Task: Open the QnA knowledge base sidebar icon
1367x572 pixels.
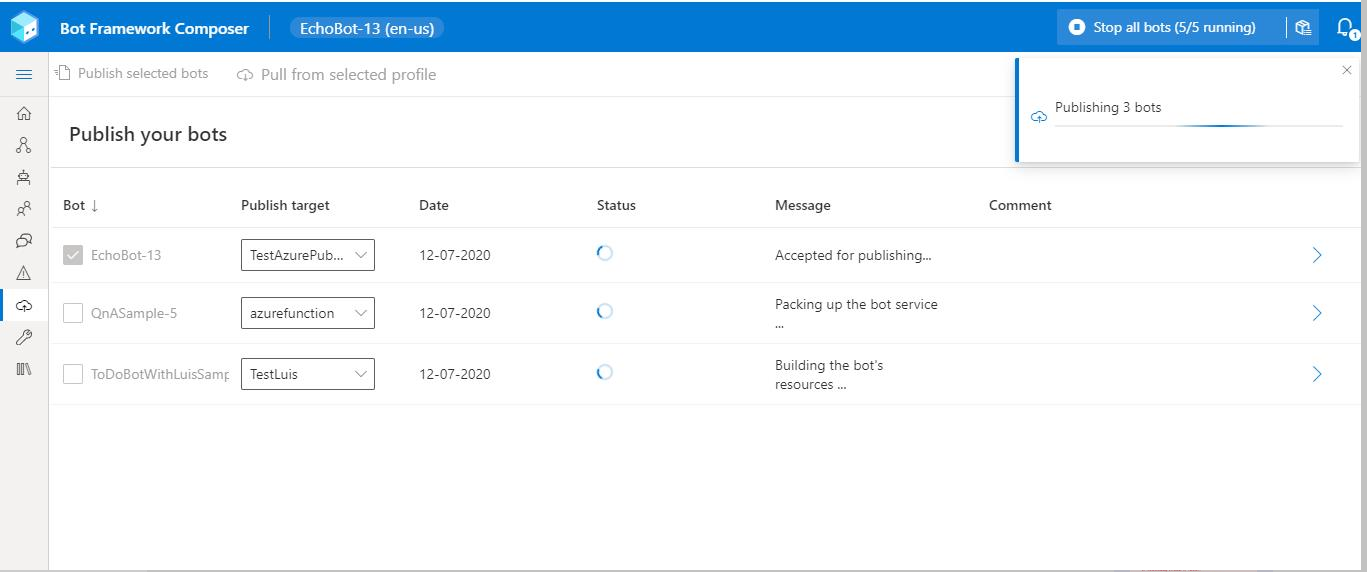Action: click(24, 241)
